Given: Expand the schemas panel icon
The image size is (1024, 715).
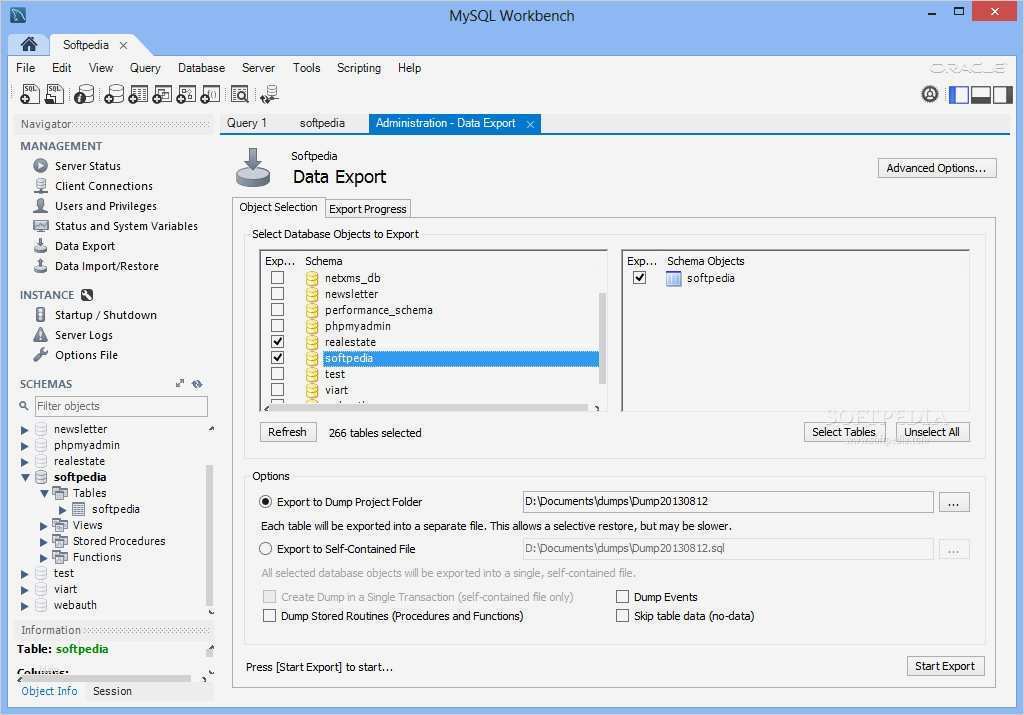Looking at the screenshot, I should (x=180, y=384).
